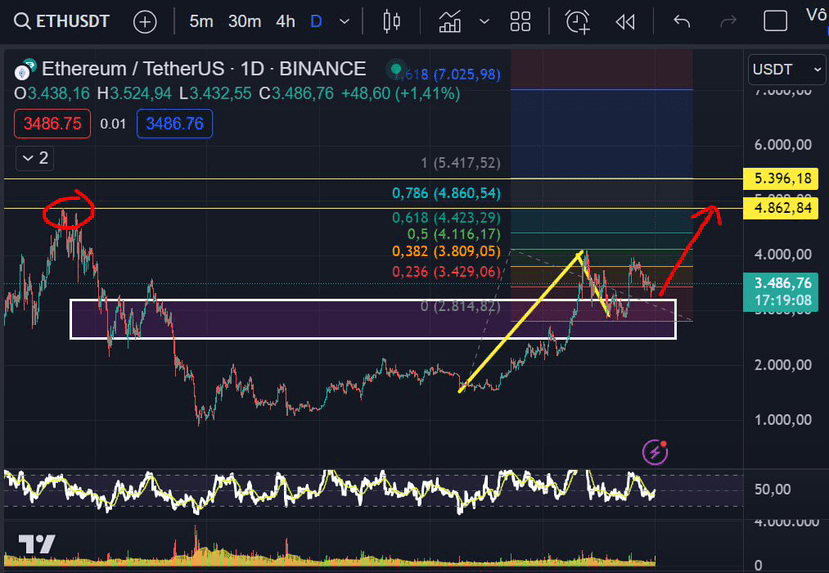The width and height of the screenshot is (829, 573).
Task: Select the 4h timeframe
Action: click(x=285, y=22)
